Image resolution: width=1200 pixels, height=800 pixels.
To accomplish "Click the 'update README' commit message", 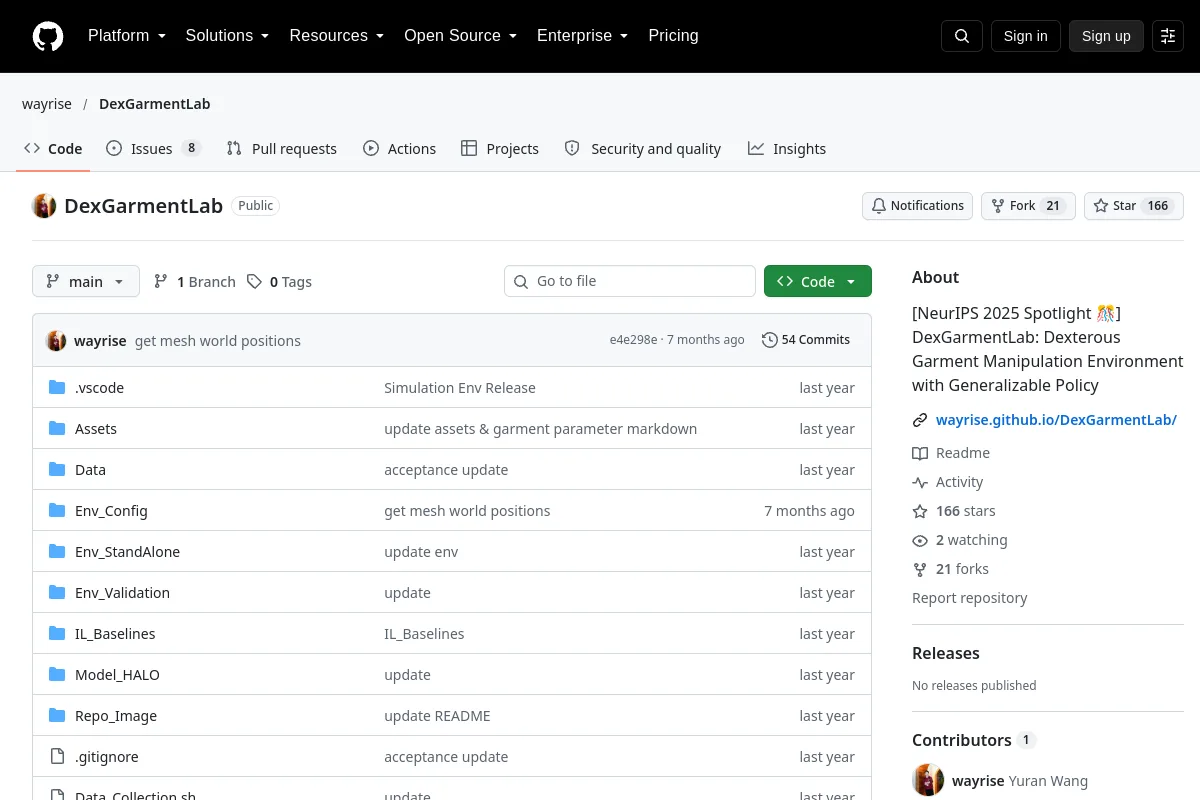I will pyautogui.click(x=437, y=716).
